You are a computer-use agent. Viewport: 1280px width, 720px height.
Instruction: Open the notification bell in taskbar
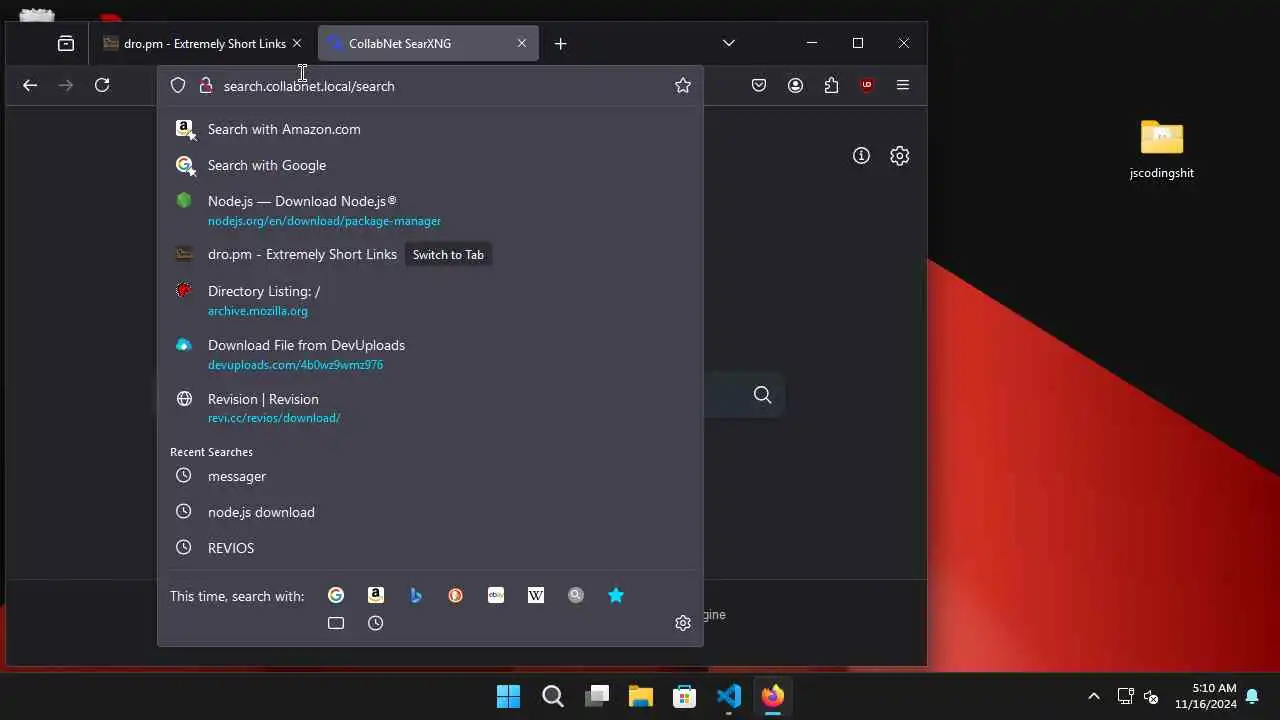(x=1252, y=696)
